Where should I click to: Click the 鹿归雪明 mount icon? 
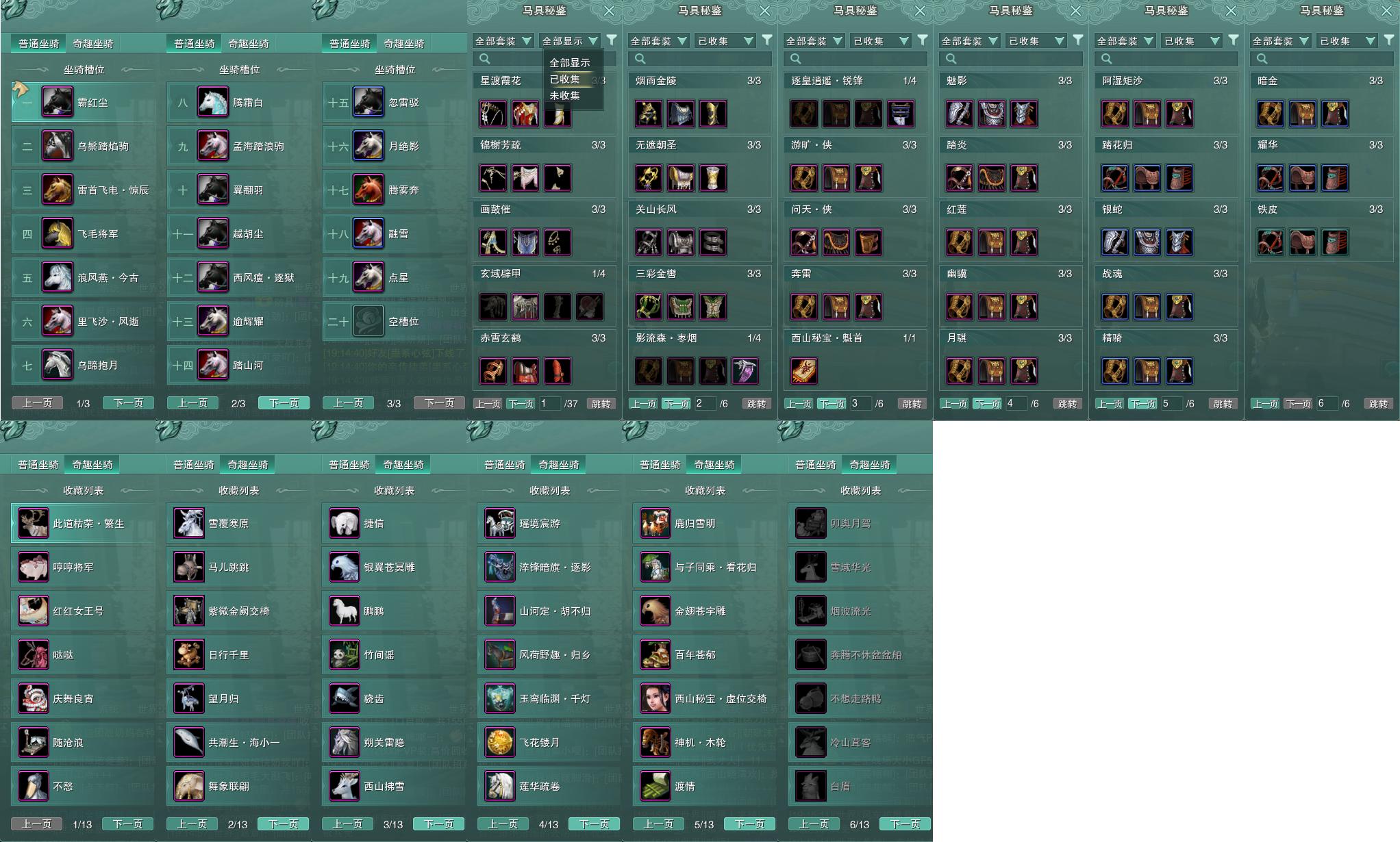point(655,523)
